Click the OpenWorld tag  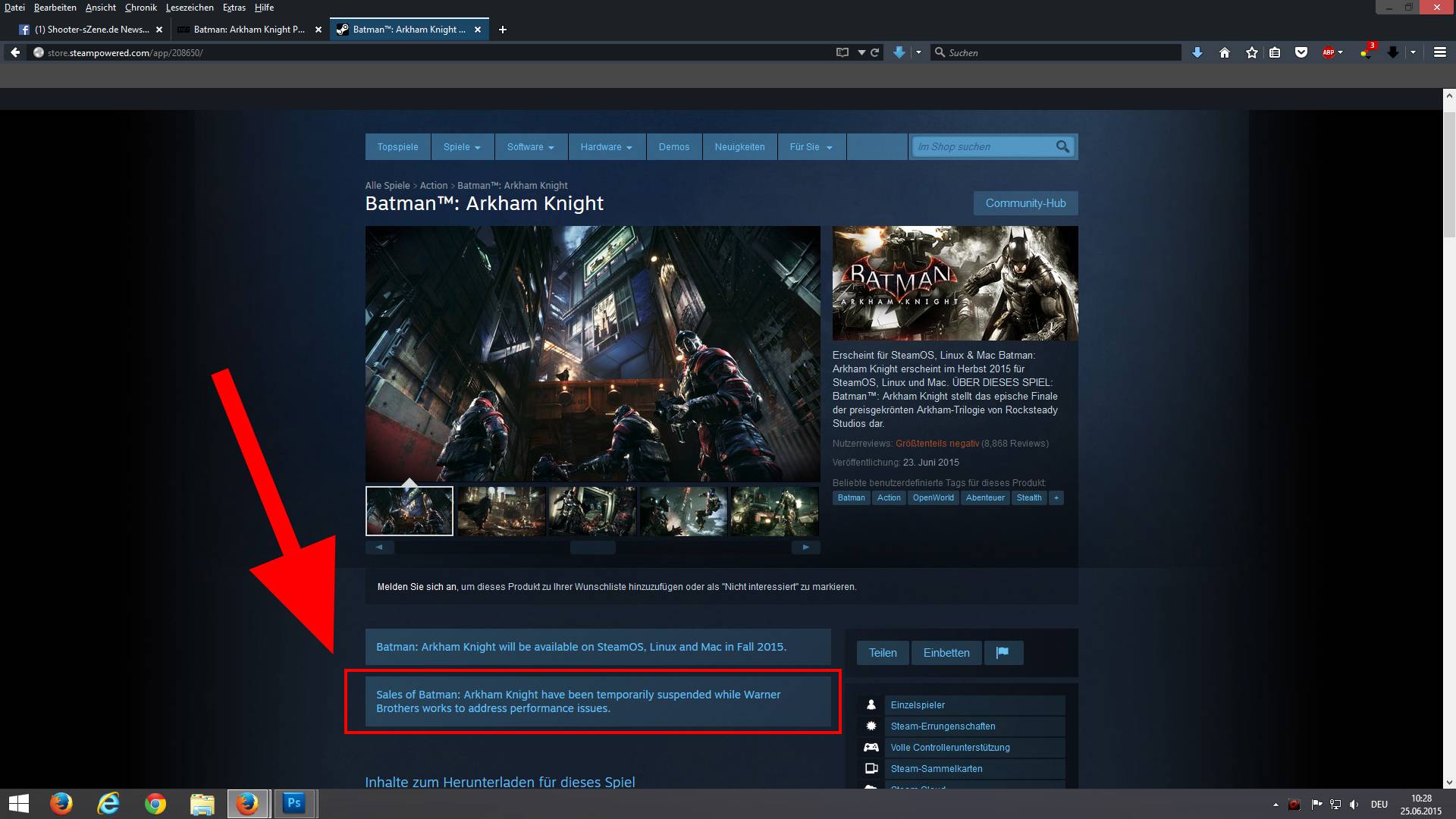click(x=933, y=498)
